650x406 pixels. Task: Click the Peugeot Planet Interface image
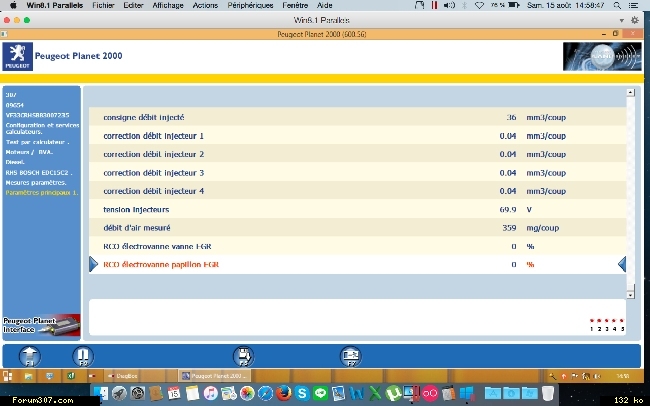[41, 325]
